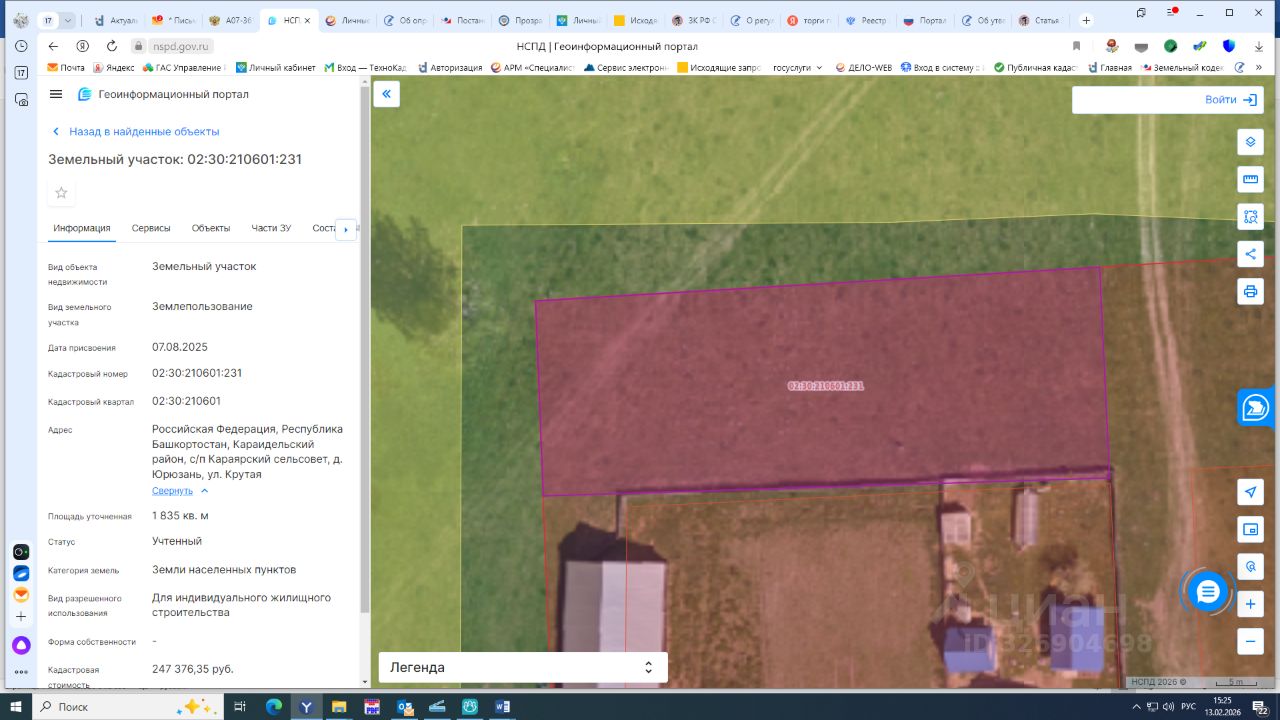
Task: Expand the Легенда legend panel
Action: [x=522, y=667]
